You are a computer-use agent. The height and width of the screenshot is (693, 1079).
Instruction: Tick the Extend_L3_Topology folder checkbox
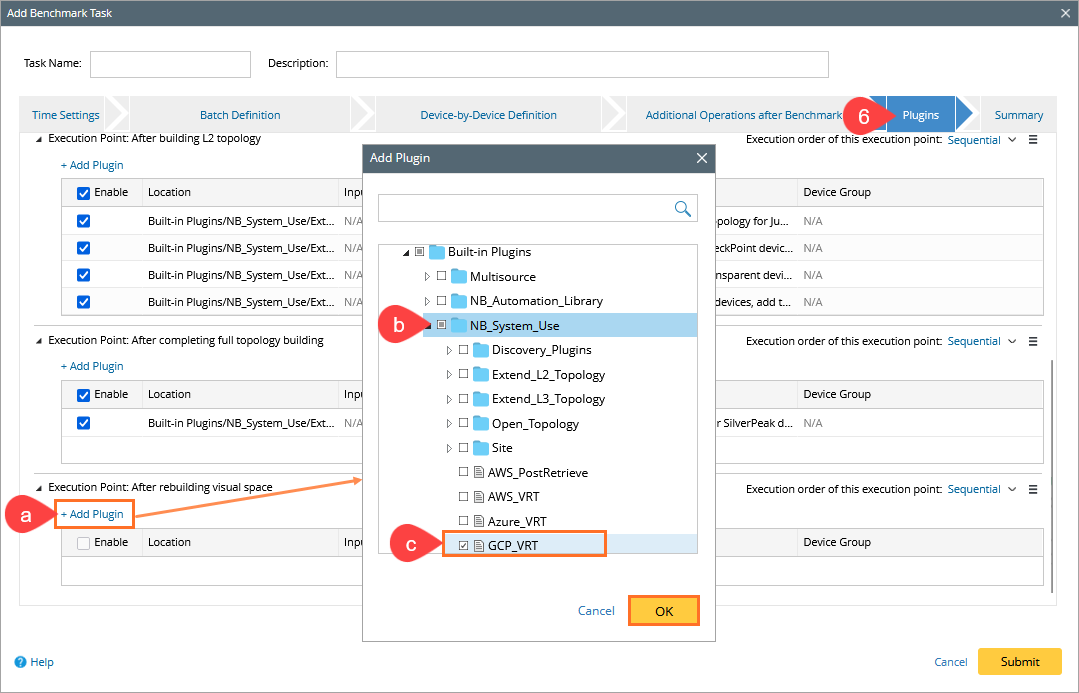pyautogui.click(x=463, y=399)
